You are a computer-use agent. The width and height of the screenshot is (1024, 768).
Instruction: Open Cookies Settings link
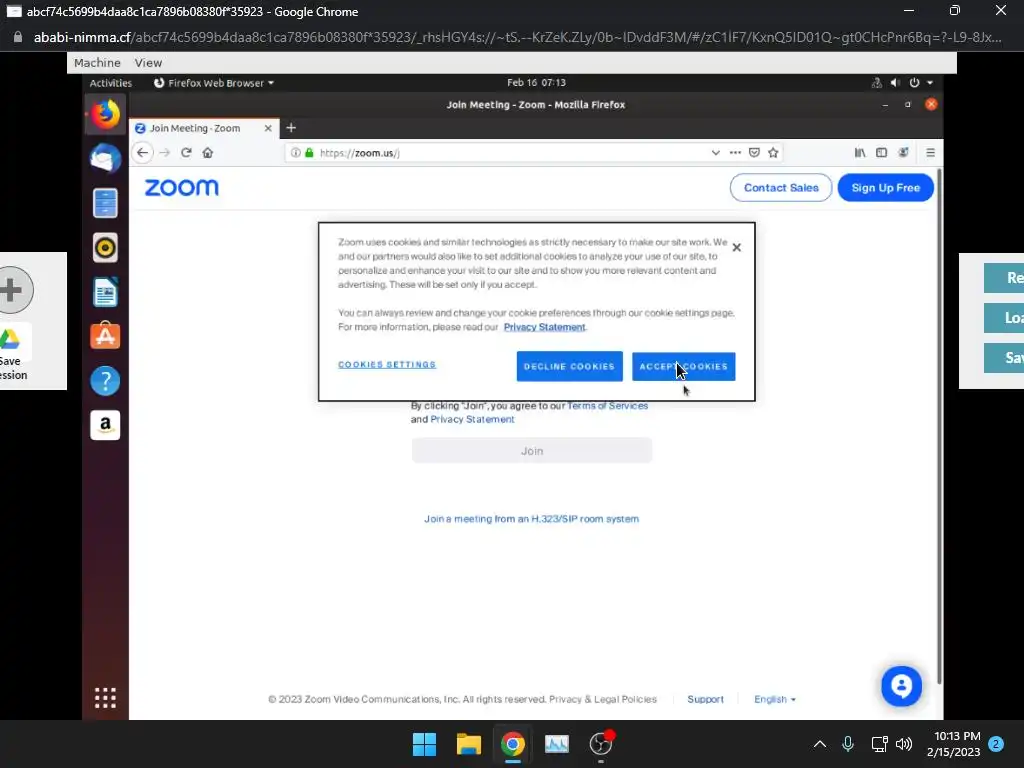point(387,364)
